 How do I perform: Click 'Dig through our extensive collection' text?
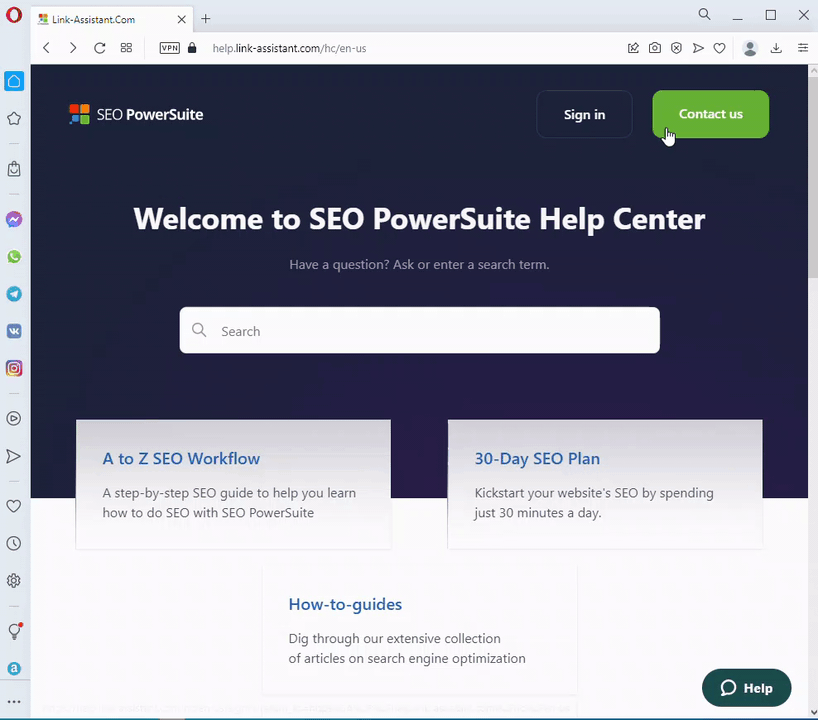point(407,649)
